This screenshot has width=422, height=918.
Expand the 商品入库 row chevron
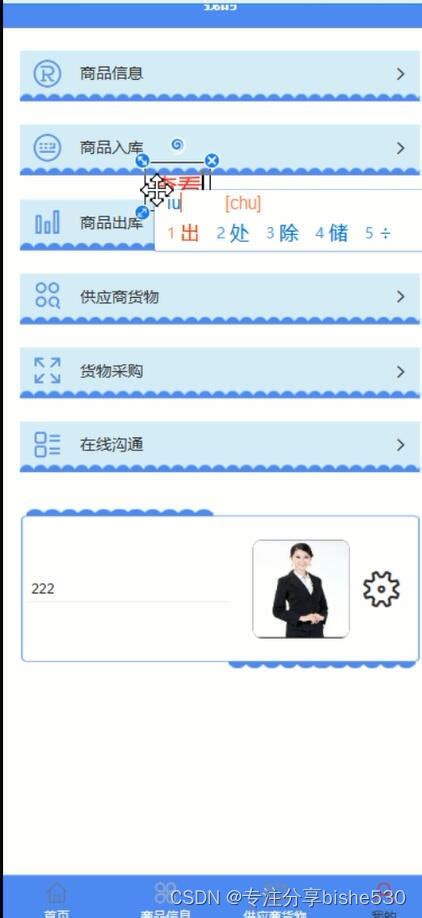[x=400, y=148]
